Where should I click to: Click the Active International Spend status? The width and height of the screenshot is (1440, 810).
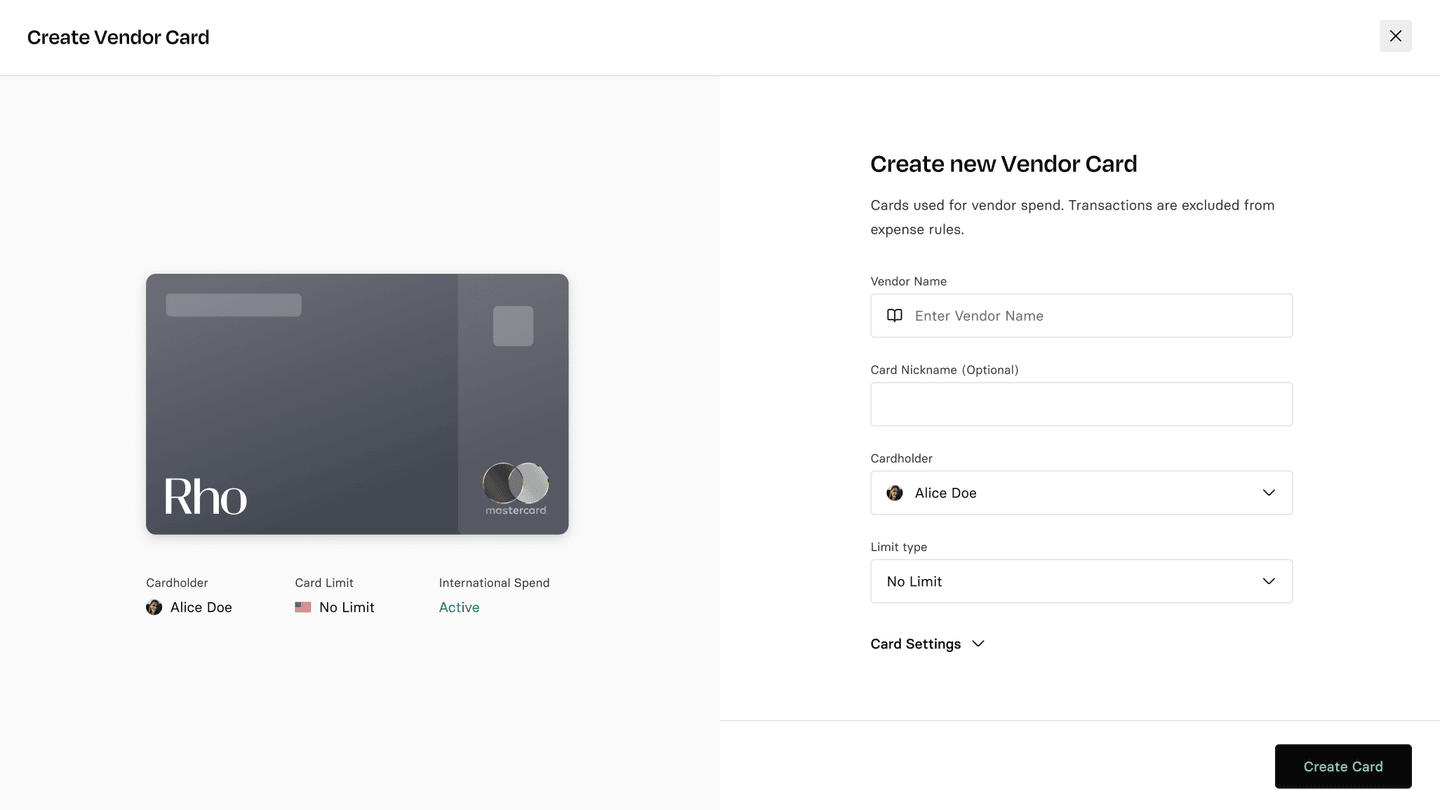coord(459,607)
